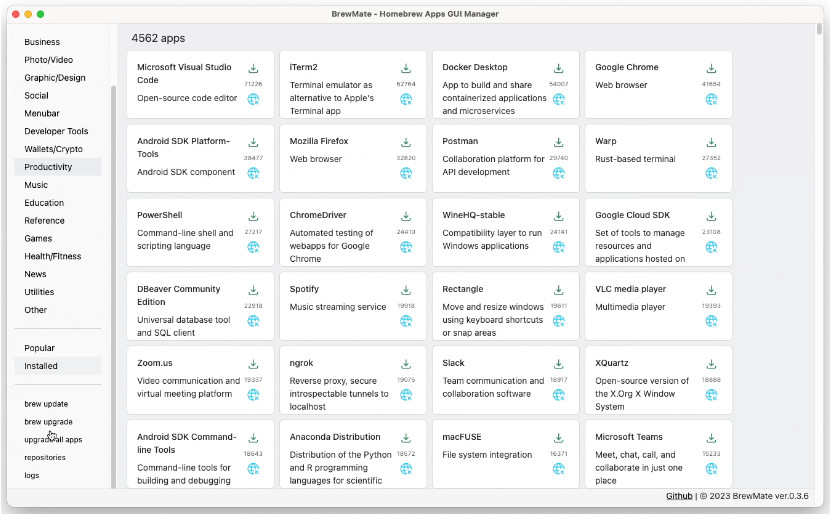Open the repositories view

45,457
